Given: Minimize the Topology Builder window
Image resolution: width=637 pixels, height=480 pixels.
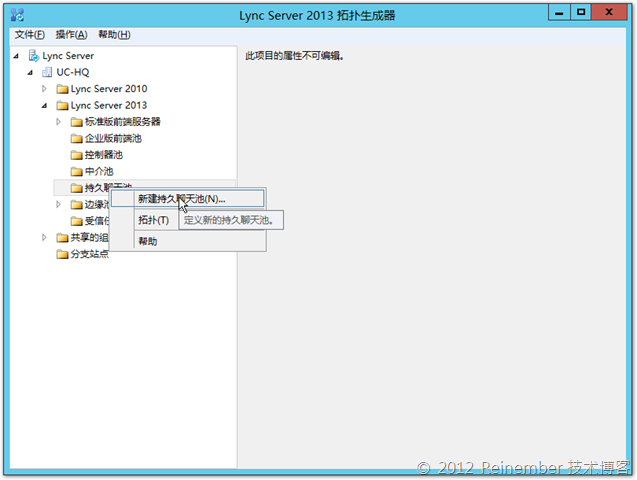Looking at the screenshot, I should tap(559, 13).
